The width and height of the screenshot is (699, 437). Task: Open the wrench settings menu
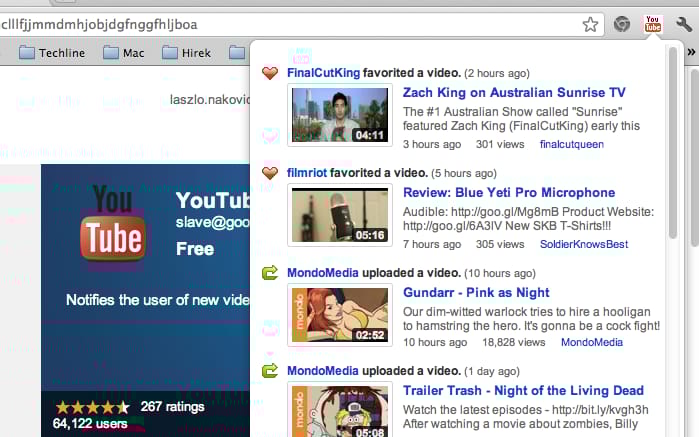click(x=683, y=24)
